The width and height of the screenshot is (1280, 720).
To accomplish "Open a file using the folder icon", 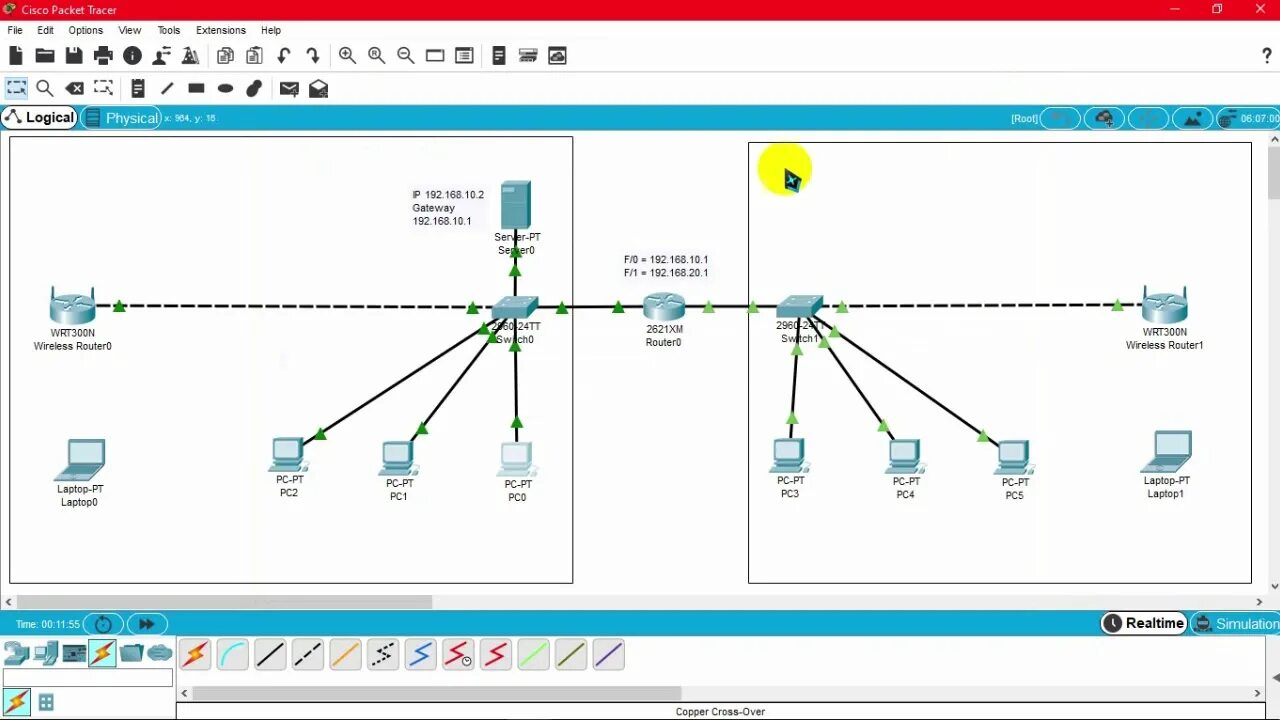I will point(45,56).
